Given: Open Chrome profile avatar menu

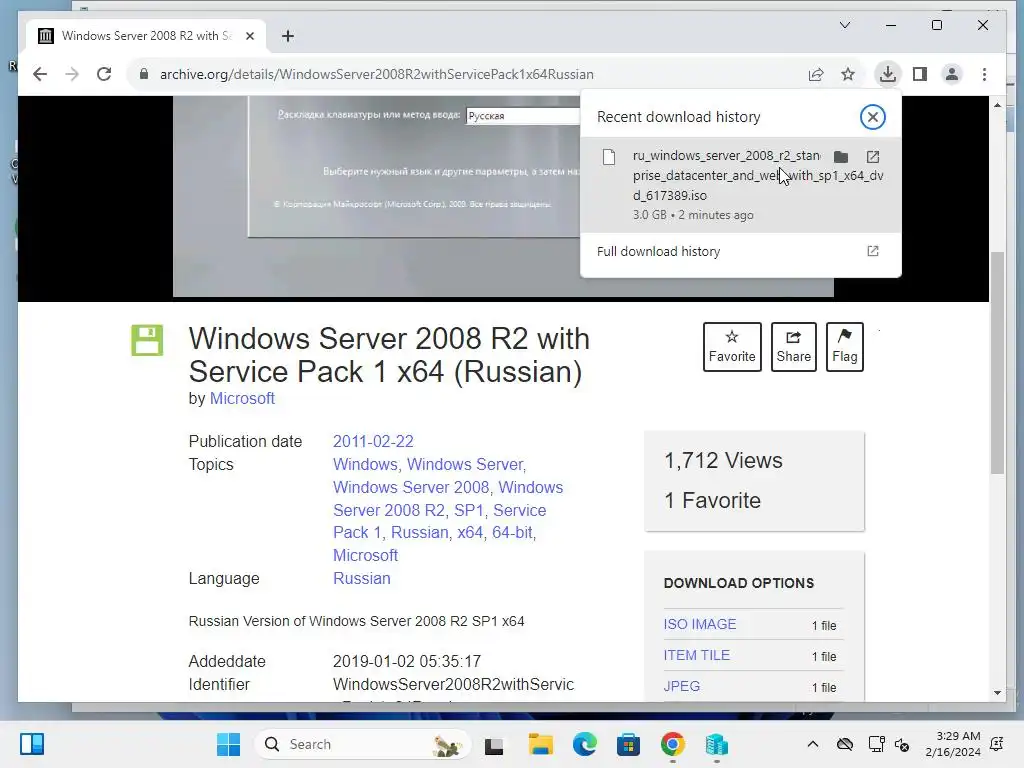Looking at the screenshot, I should point(952,74).
